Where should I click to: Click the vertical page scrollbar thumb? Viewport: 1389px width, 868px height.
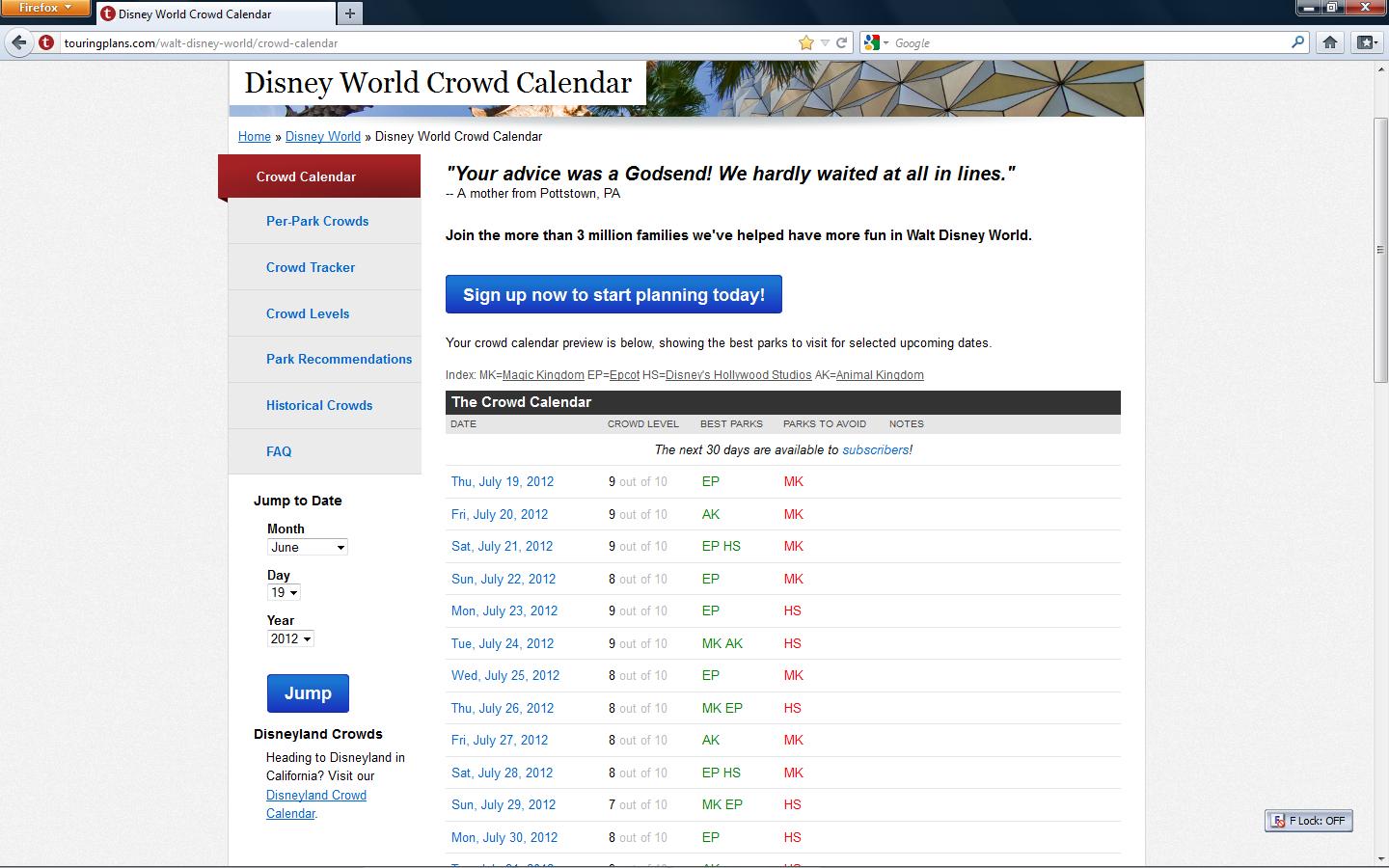1380,250
